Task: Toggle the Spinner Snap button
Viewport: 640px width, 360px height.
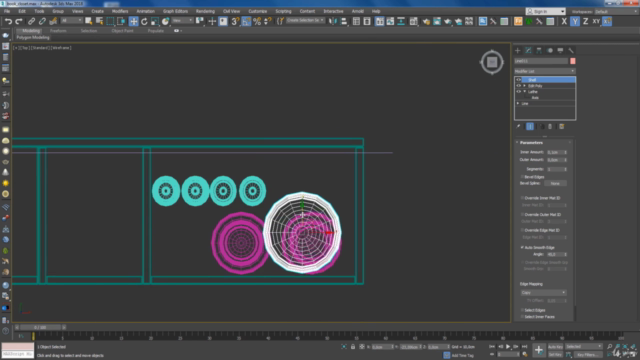Action: [268, 21]
